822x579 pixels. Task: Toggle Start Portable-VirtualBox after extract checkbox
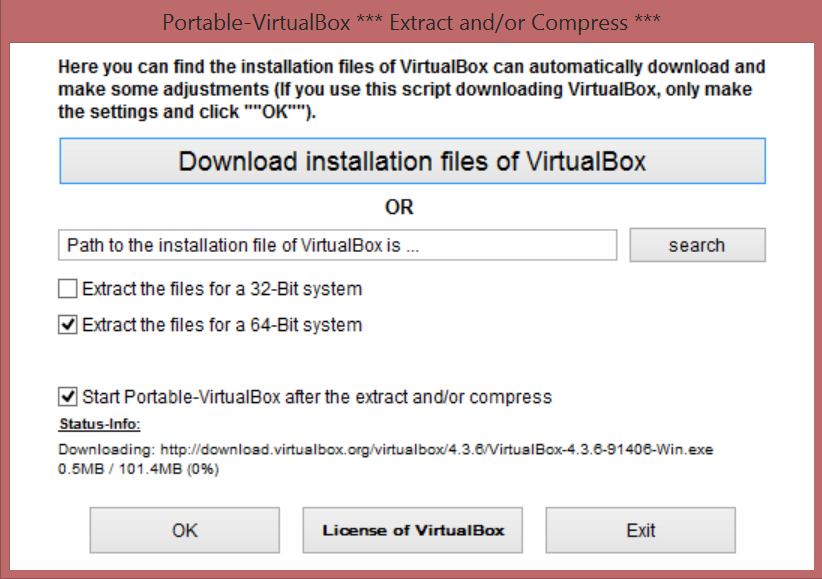point(68,396)
